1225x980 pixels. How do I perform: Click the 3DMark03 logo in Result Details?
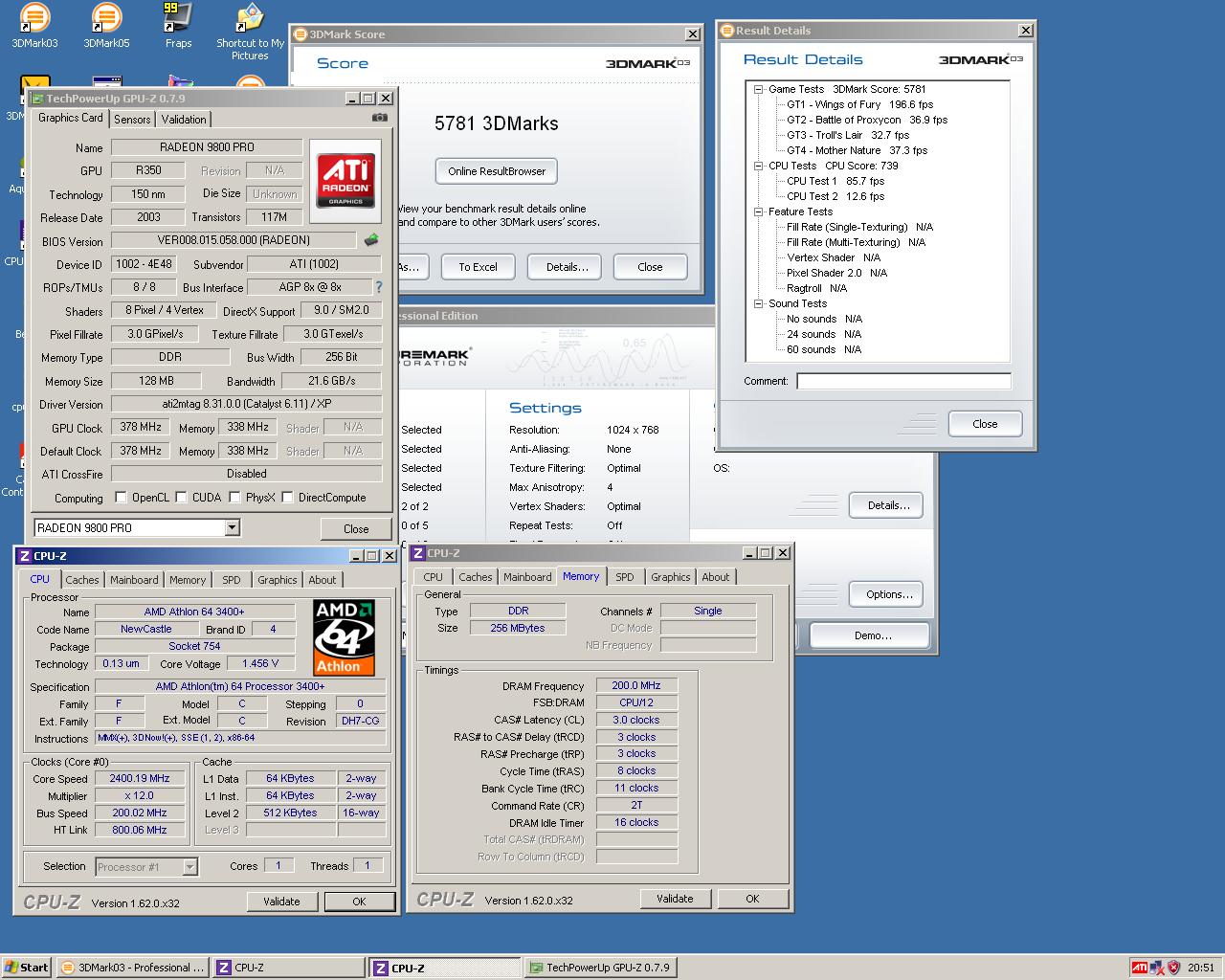pyautogui.click(x=980, y=59)
